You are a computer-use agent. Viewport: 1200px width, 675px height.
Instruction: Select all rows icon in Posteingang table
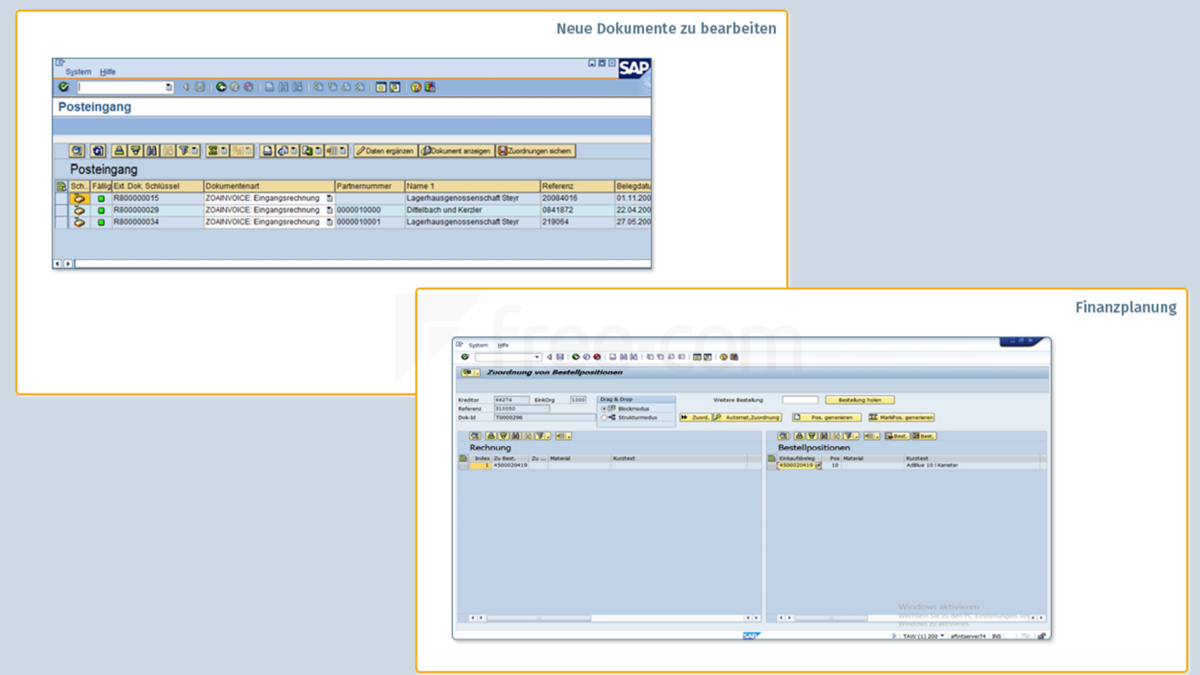(x=62, y=186)
